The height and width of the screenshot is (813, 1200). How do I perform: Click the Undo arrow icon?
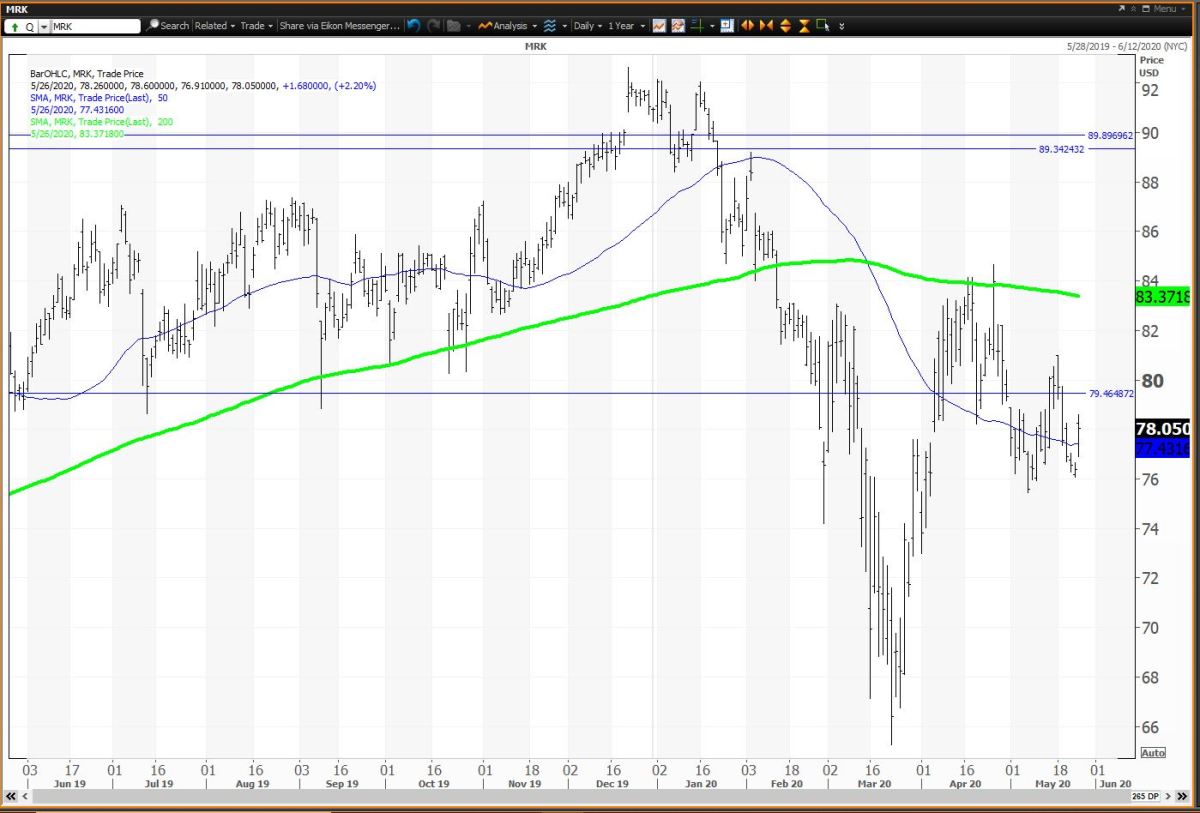coord(413,25)
